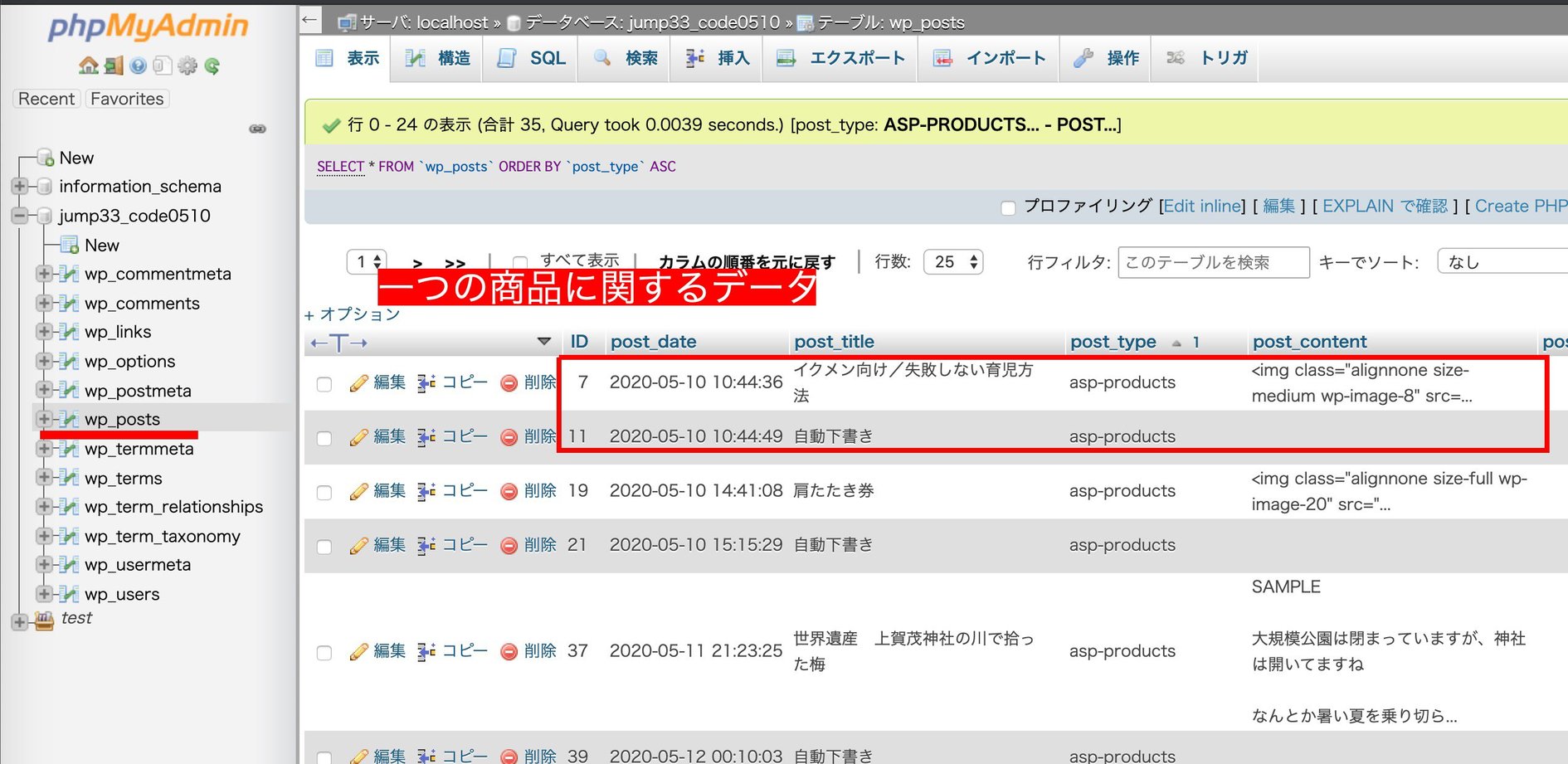Collapse the jump33_code0510 database node
The height and width of the screenshot is (764, 1568).
coord(19,216)
